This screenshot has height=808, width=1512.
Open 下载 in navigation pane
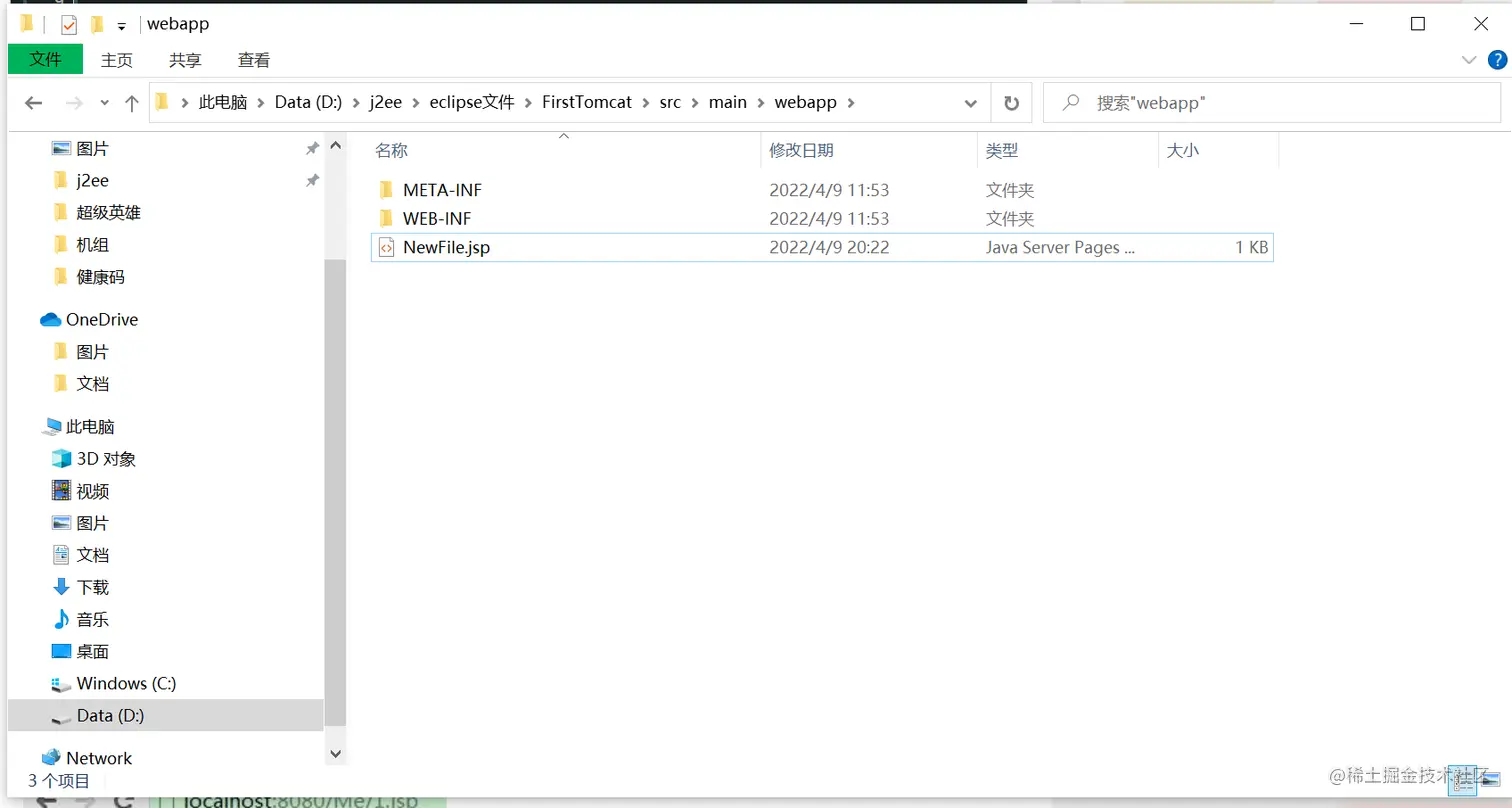pos(92,587)
